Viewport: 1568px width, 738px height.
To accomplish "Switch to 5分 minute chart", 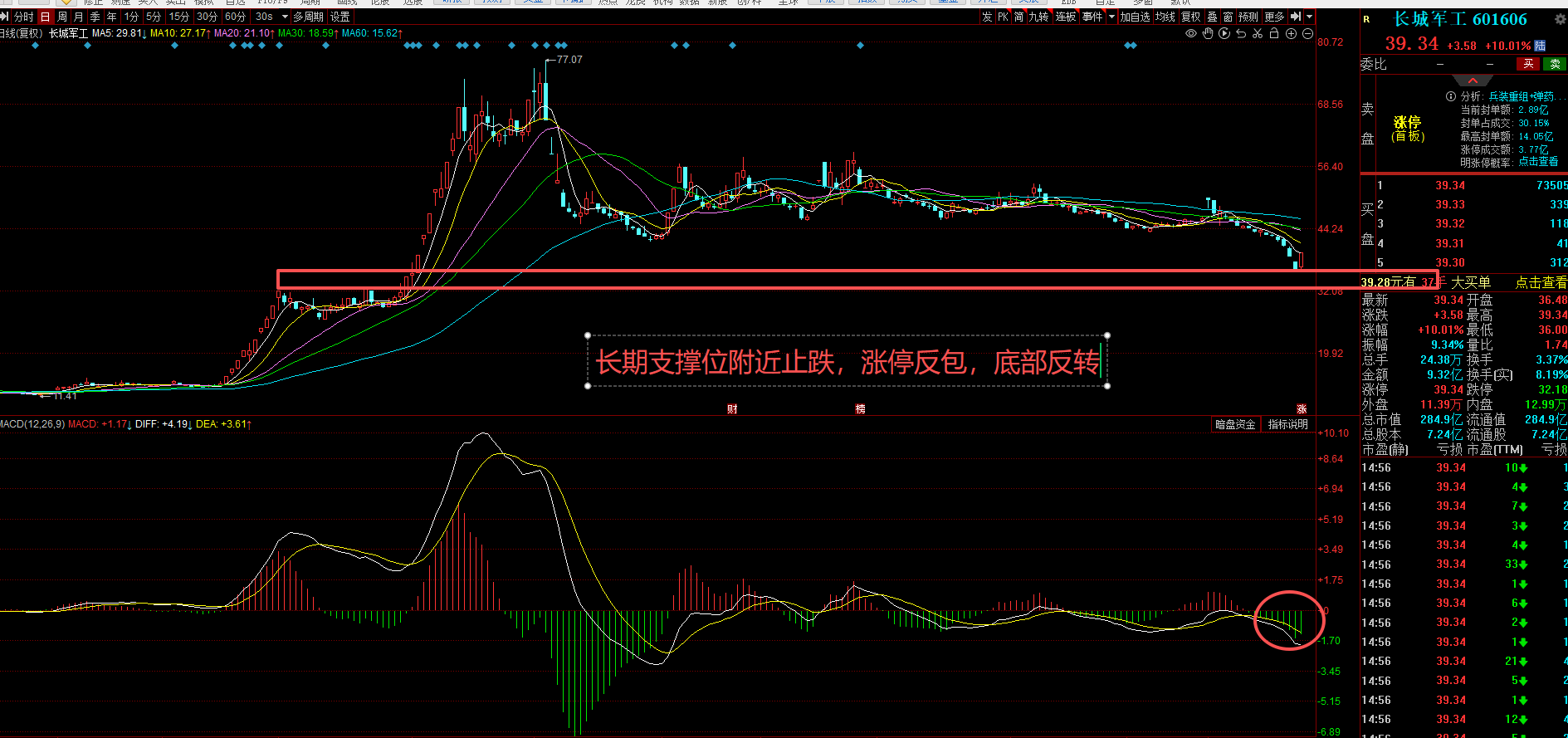I will [154, 17].
